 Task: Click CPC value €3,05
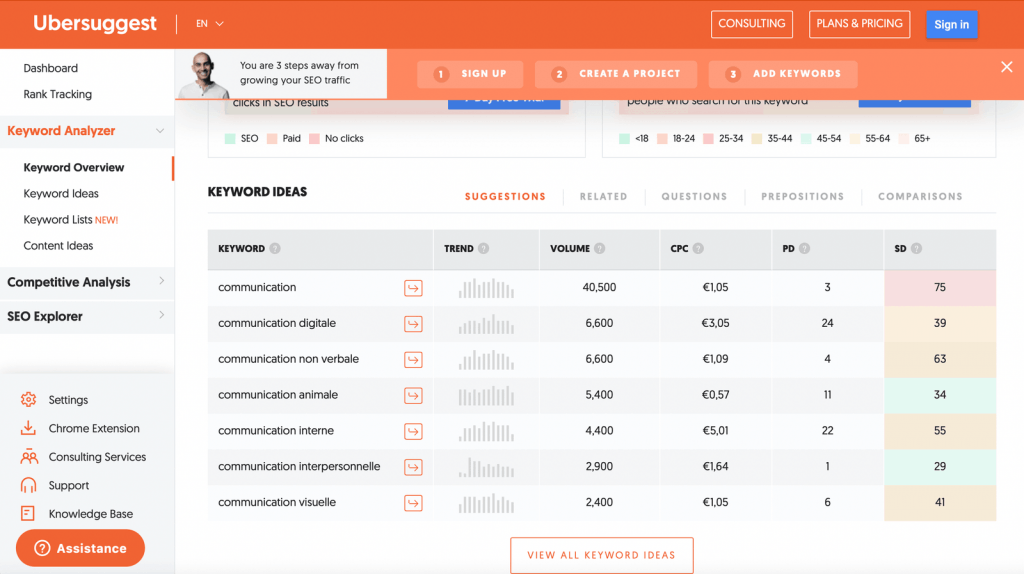[715, 323]
